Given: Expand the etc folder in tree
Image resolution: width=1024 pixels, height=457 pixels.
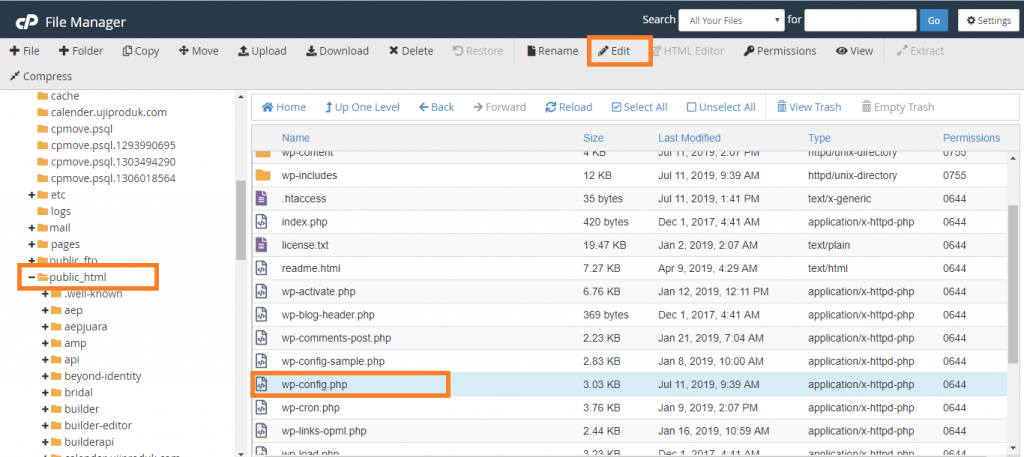Looking at the screenshot, I should [x=31, y=195].
